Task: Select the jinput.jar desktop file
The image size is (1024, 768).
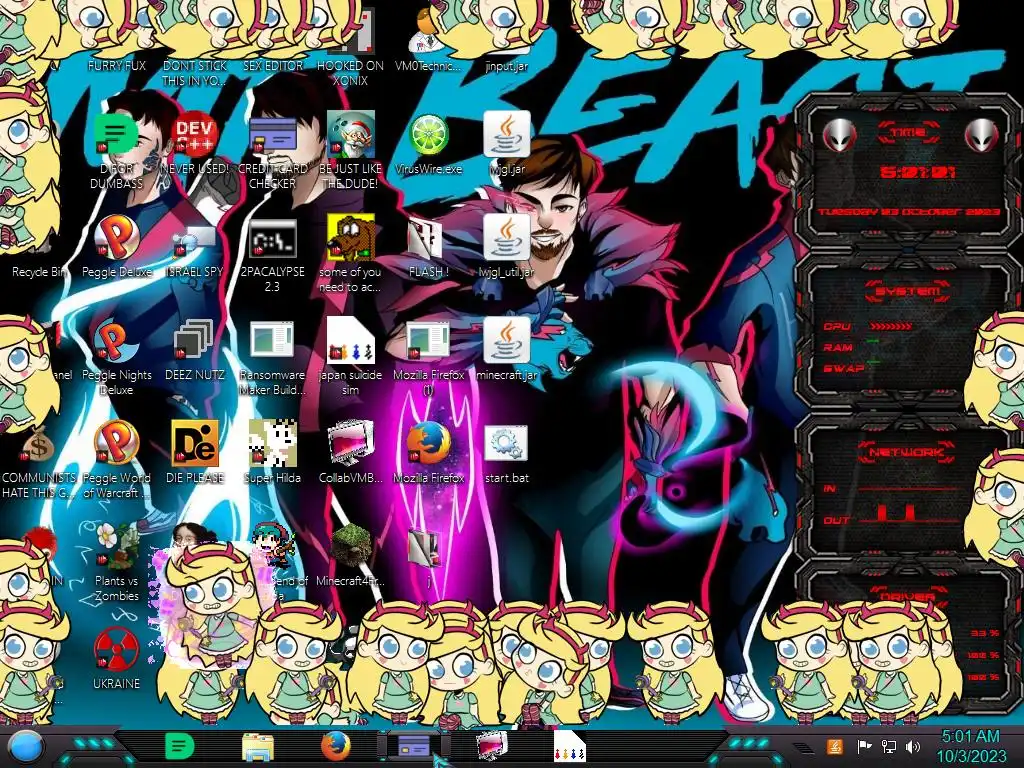Action: [507, 66]
